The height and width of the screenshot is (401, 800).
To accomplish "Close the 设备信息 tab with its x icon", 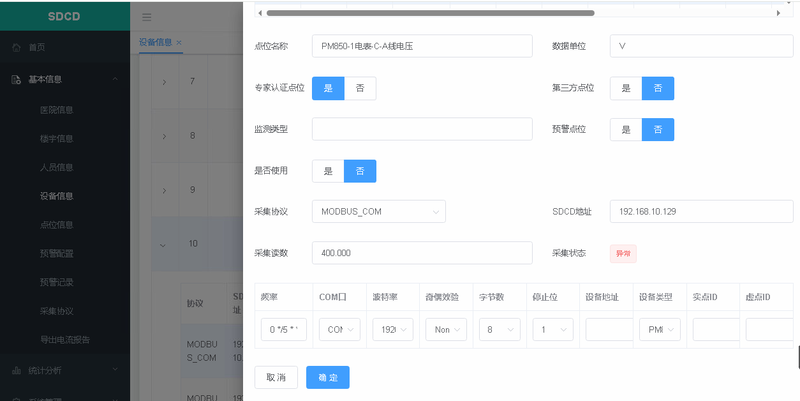I will tap(179, 43).
